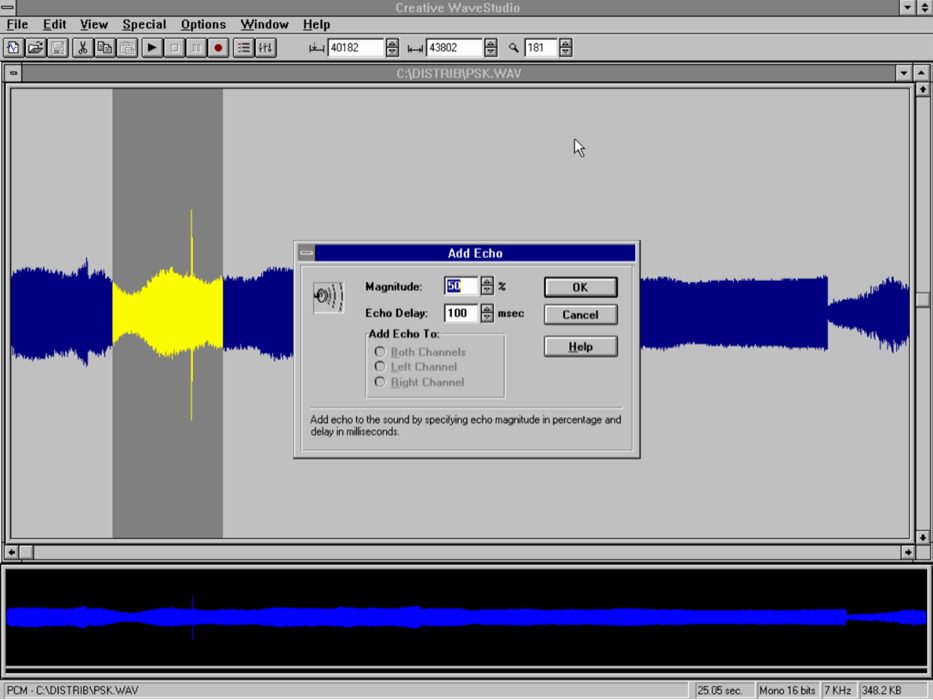Open the PSK.WAV document control menu
This screenshot has width=933, height=700.
click(x=13, y=73)
